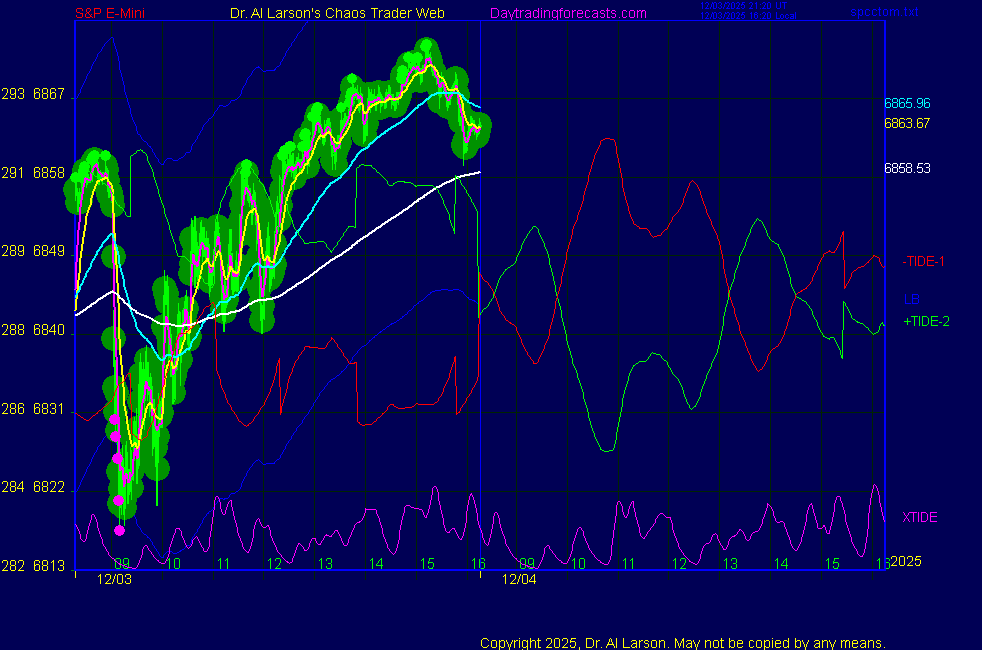
Task: Click the 12/03 date marker
Action: click(x=114, y=579)
